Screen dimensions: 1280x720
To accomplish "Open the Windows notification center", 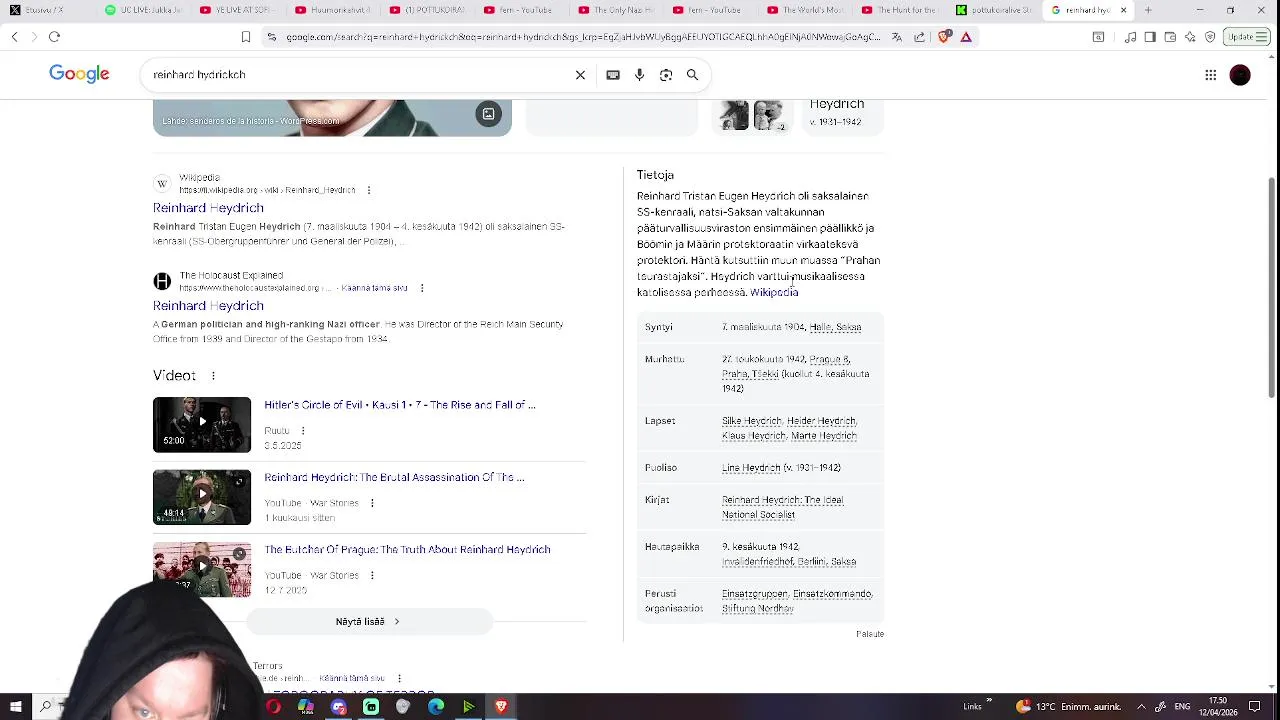I will tap(1255, 707).
